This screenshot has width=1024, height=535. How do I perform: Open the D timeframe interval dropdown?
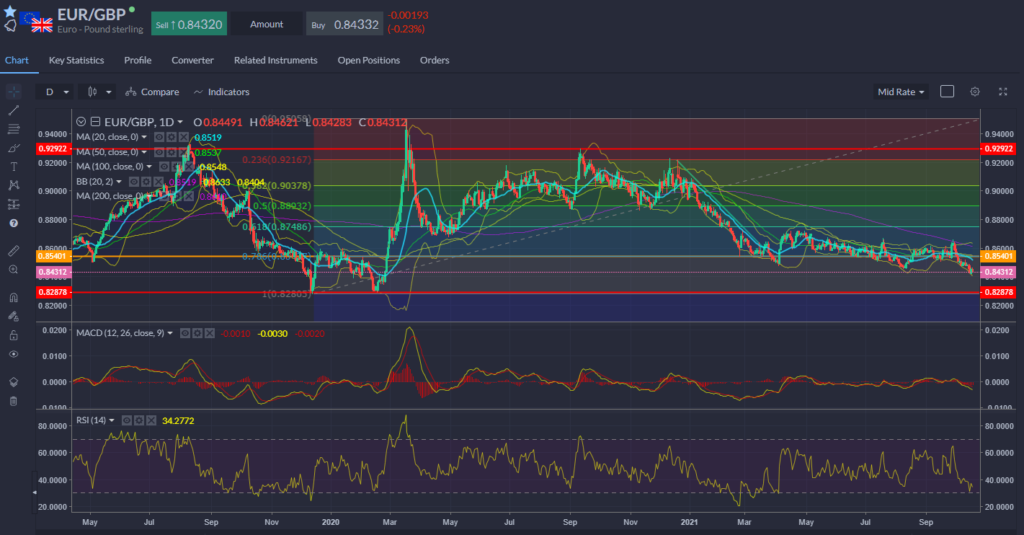click(55, 91)
